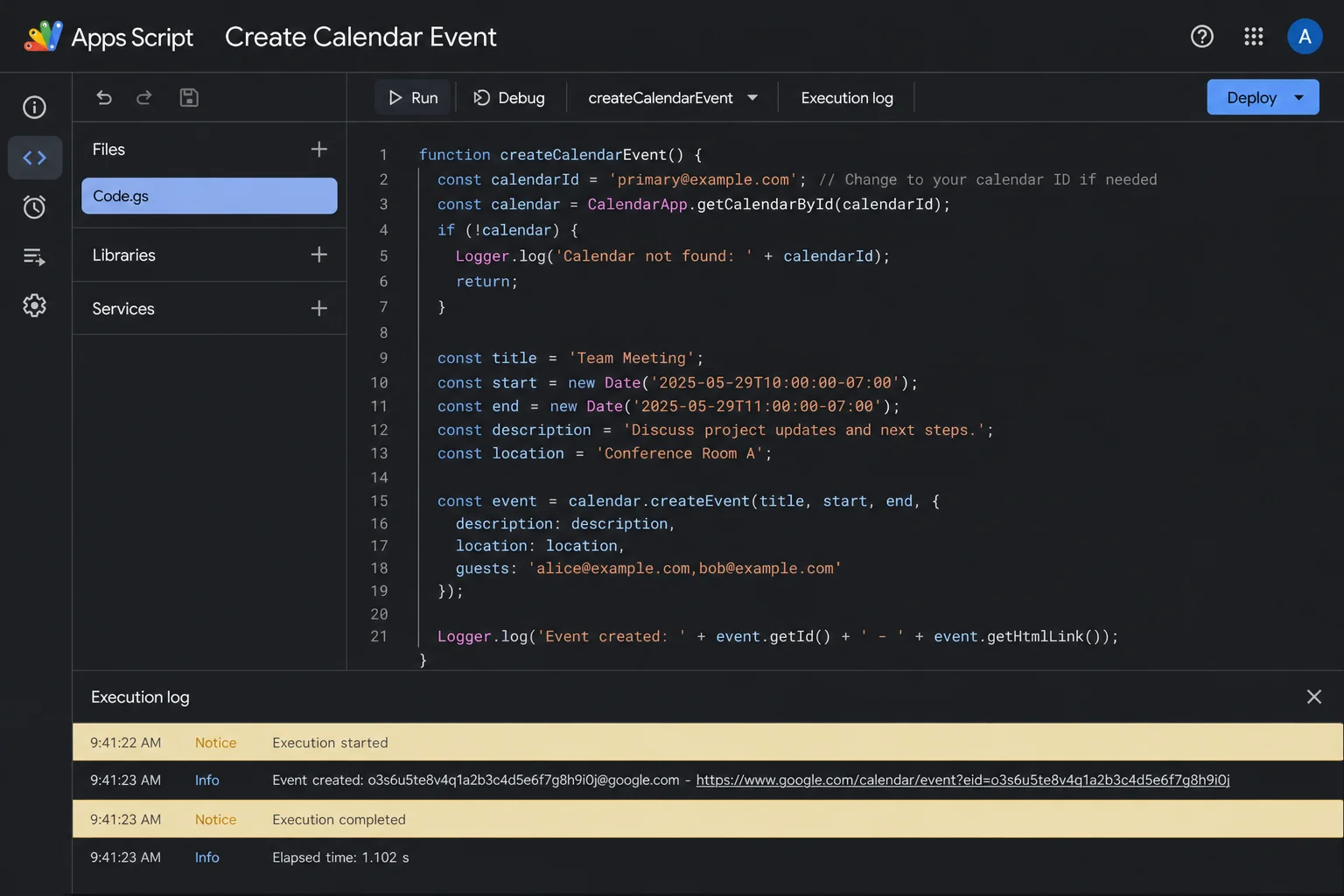The height and width of the screenshot is (896, 1344).
Task: Select the Code.gs file
Action: point(209,196)
